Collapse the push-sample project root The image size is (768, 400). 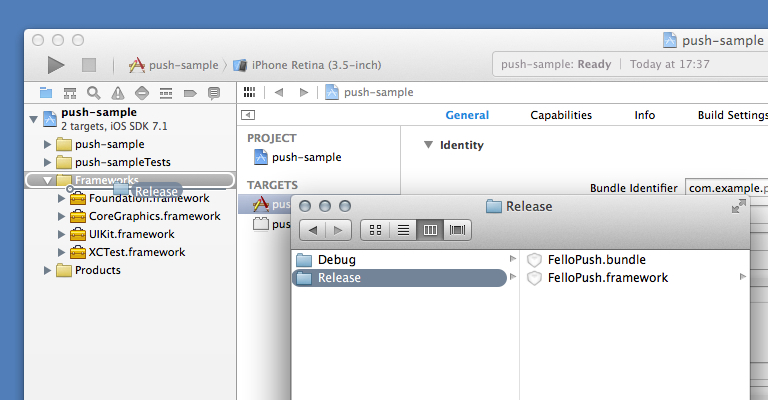(34, 119)
